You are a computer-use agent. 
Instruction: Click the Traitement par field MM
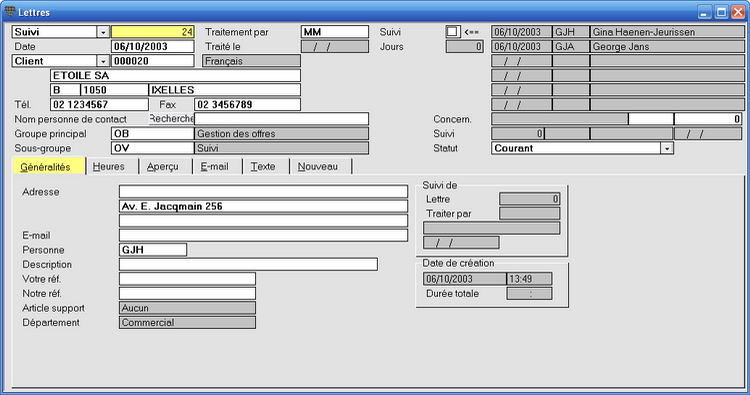point(335,32)
